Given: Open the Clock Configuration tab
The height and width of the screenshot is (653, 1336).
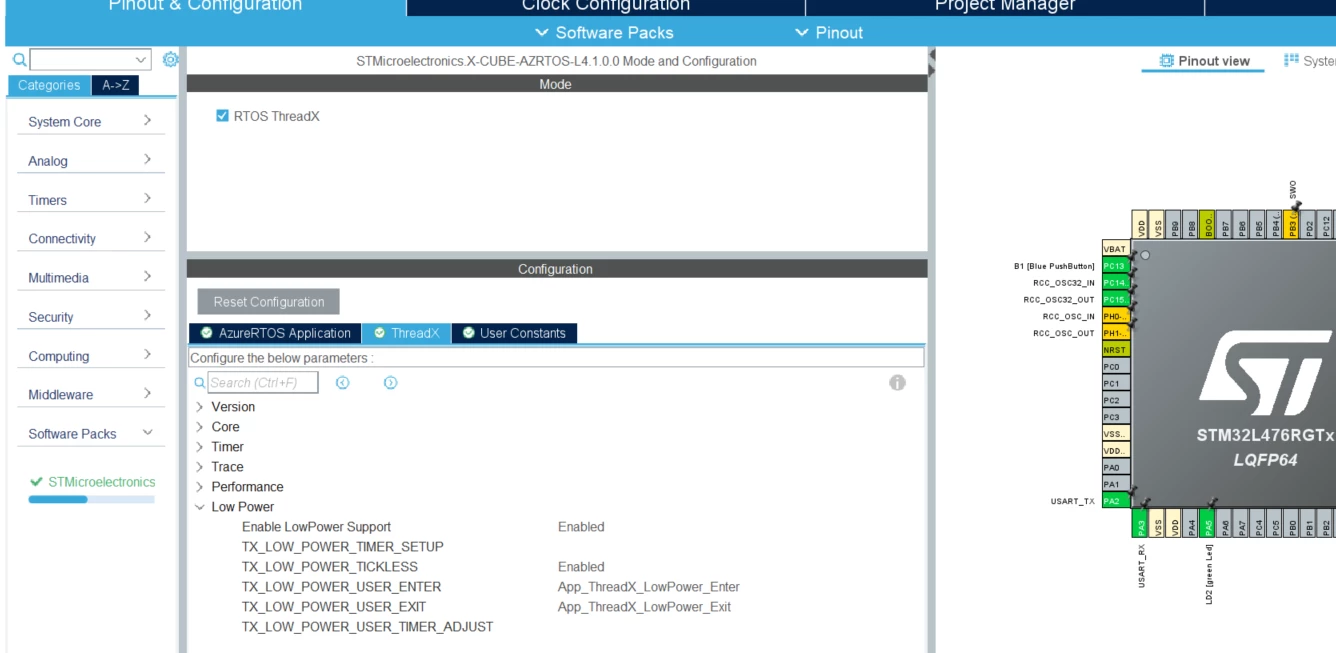Looking at the screenshot, I should tap(606, 6).
